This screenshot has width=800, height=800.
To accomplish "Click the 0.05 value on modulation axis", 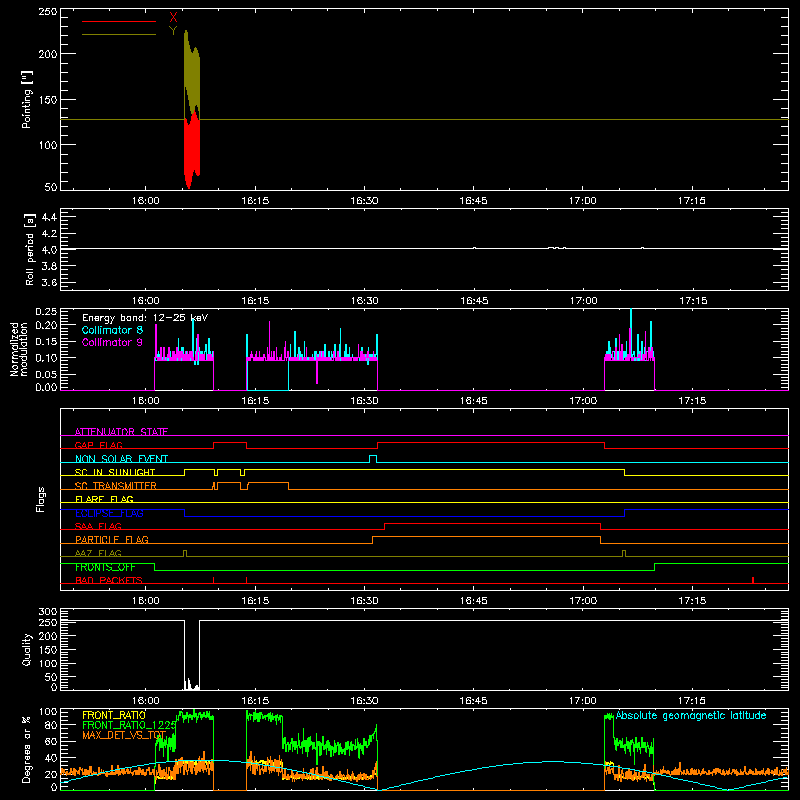I will pyautogui.click(x=46, y=374).
